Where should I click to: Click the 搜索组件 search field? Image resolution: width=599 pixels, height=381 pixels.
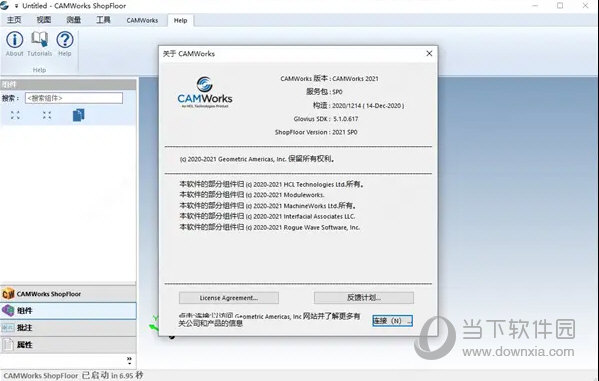click(x=74, y=98)
